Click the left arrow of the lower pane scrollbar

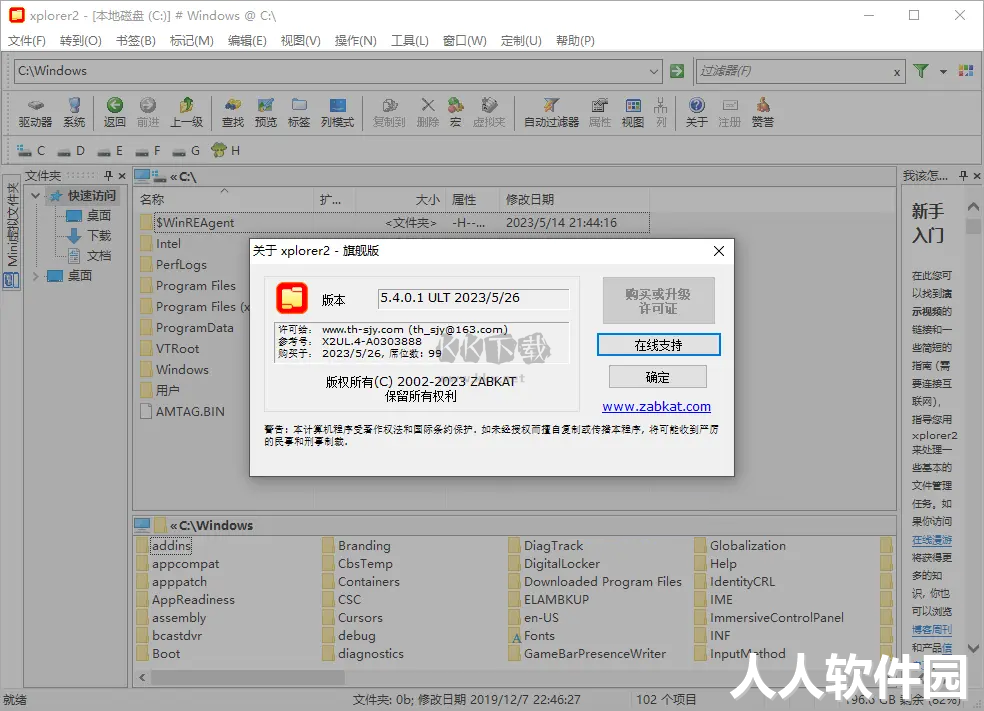(142, 678)
